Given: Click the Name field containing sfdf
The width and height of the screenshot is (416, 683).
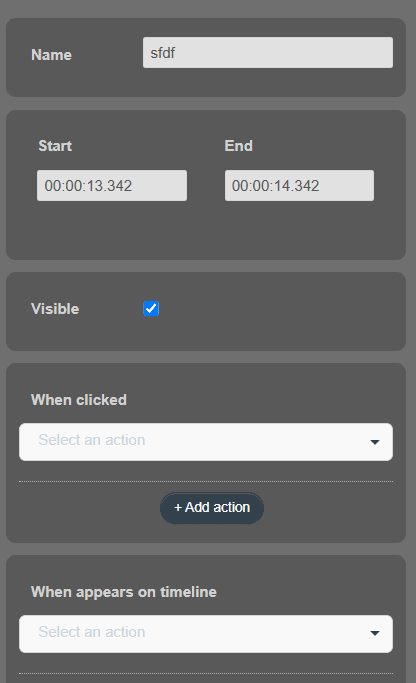Looking at the screenshot, I should pyautogui.click(x=267, y=53).
